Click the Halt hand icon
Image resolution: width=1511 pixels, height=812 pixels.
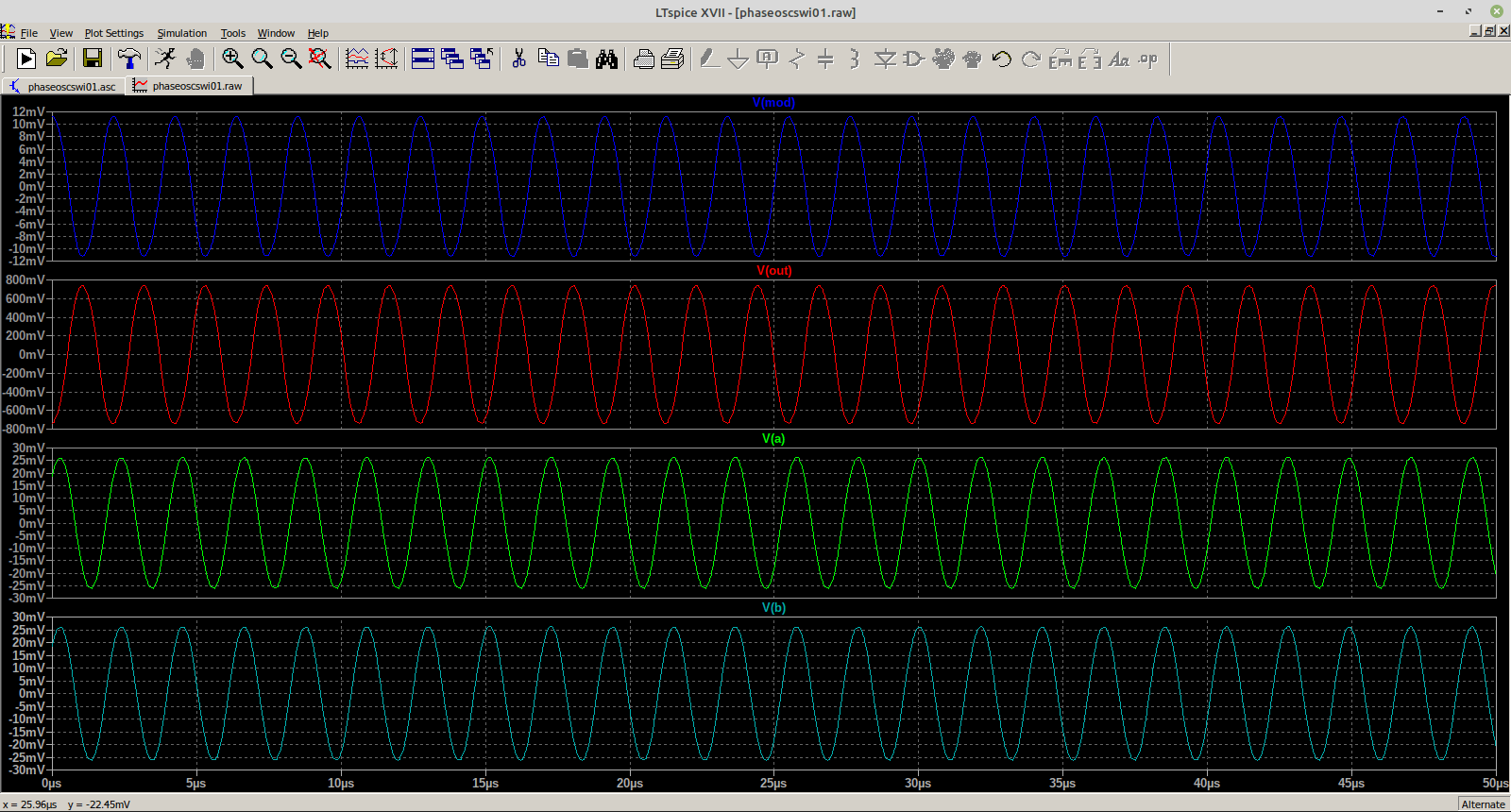pos(195,59)
